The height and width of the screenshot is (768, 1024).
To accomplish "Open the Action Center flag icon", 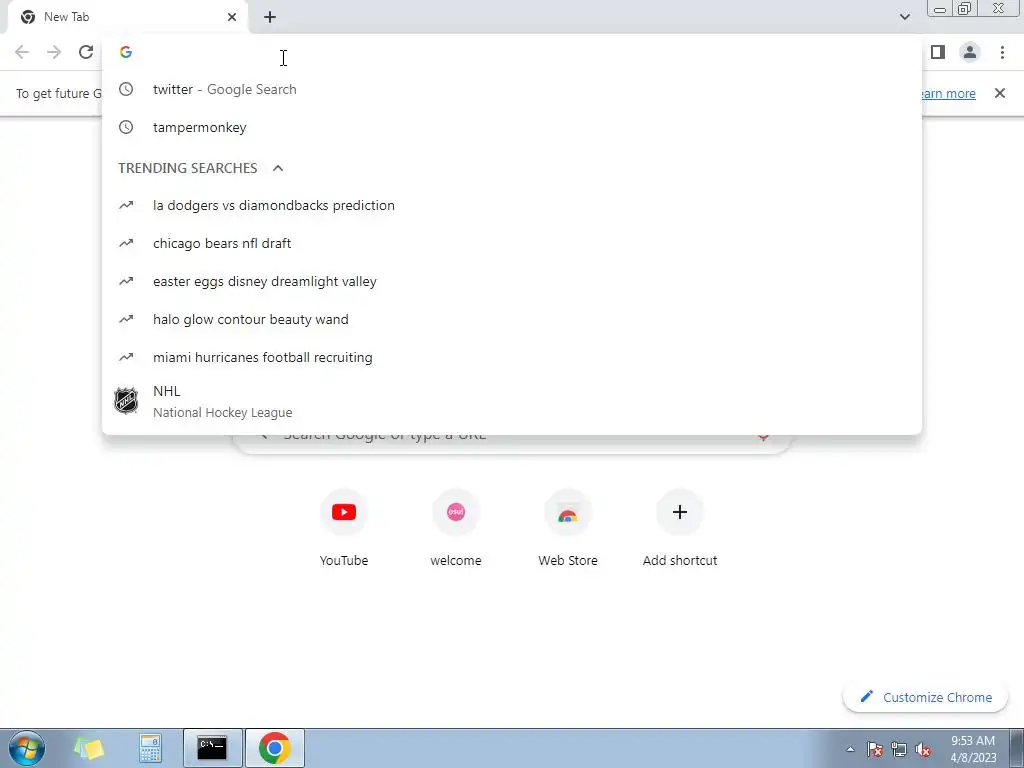I will click(x=875, y=749).
